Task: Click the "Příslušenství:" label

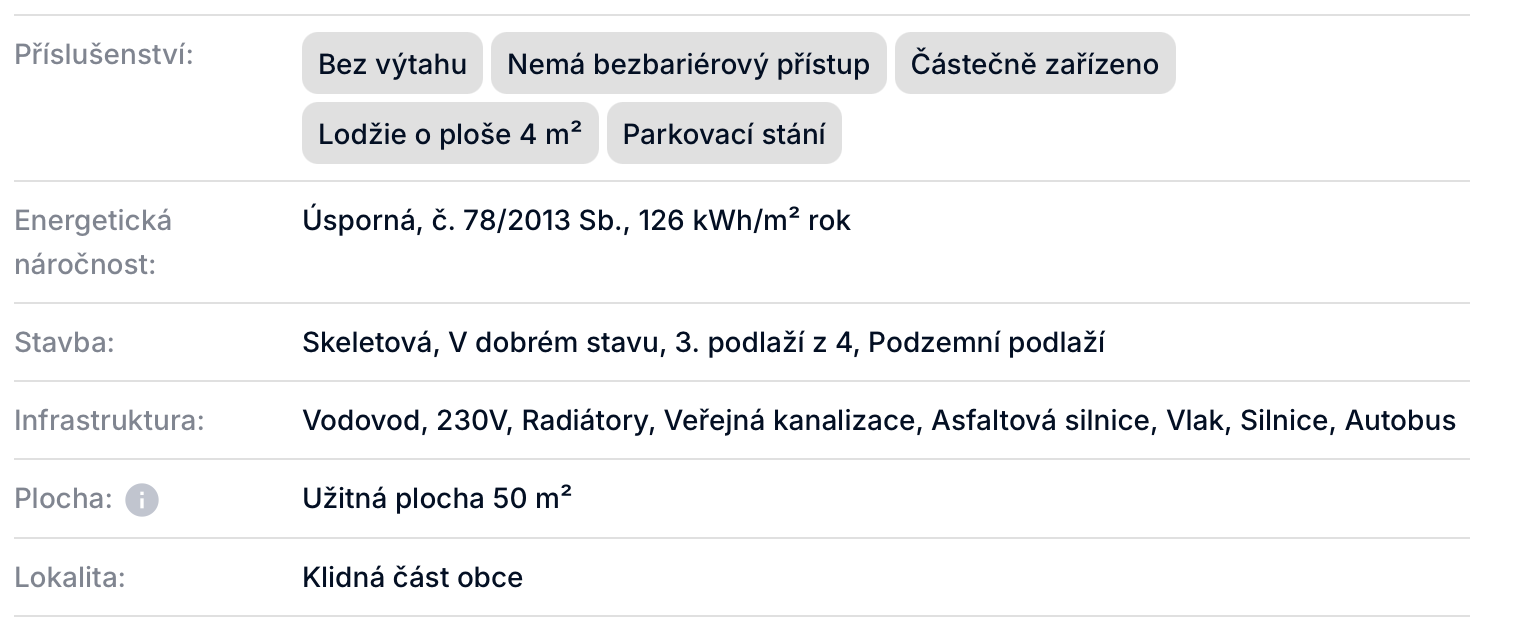Action: coord(104,54)
